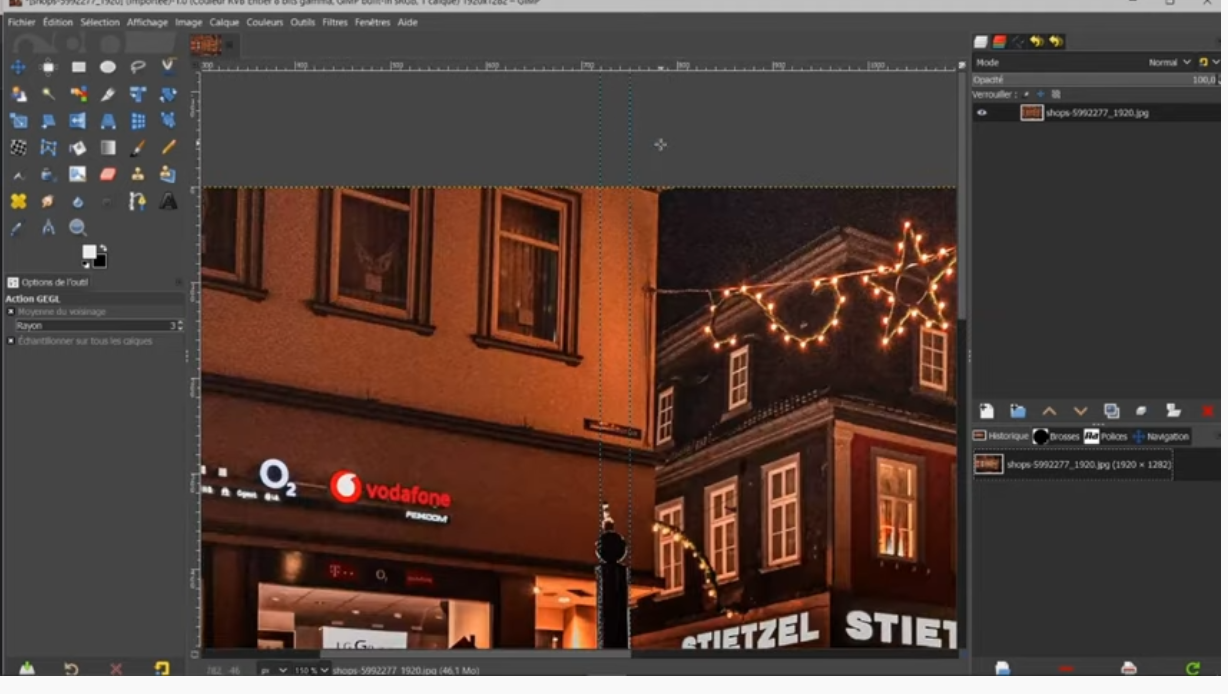Toggle lock pixels next to Verrouiller
Screen dimensions: 1228x694
1026,94
